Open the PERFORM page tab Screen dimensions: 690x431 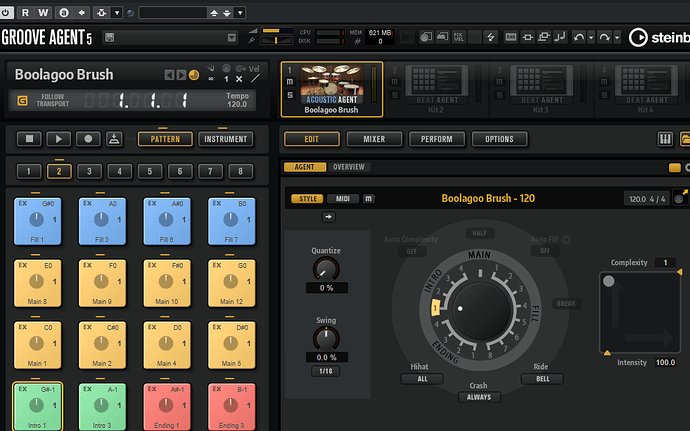point(437,139)
